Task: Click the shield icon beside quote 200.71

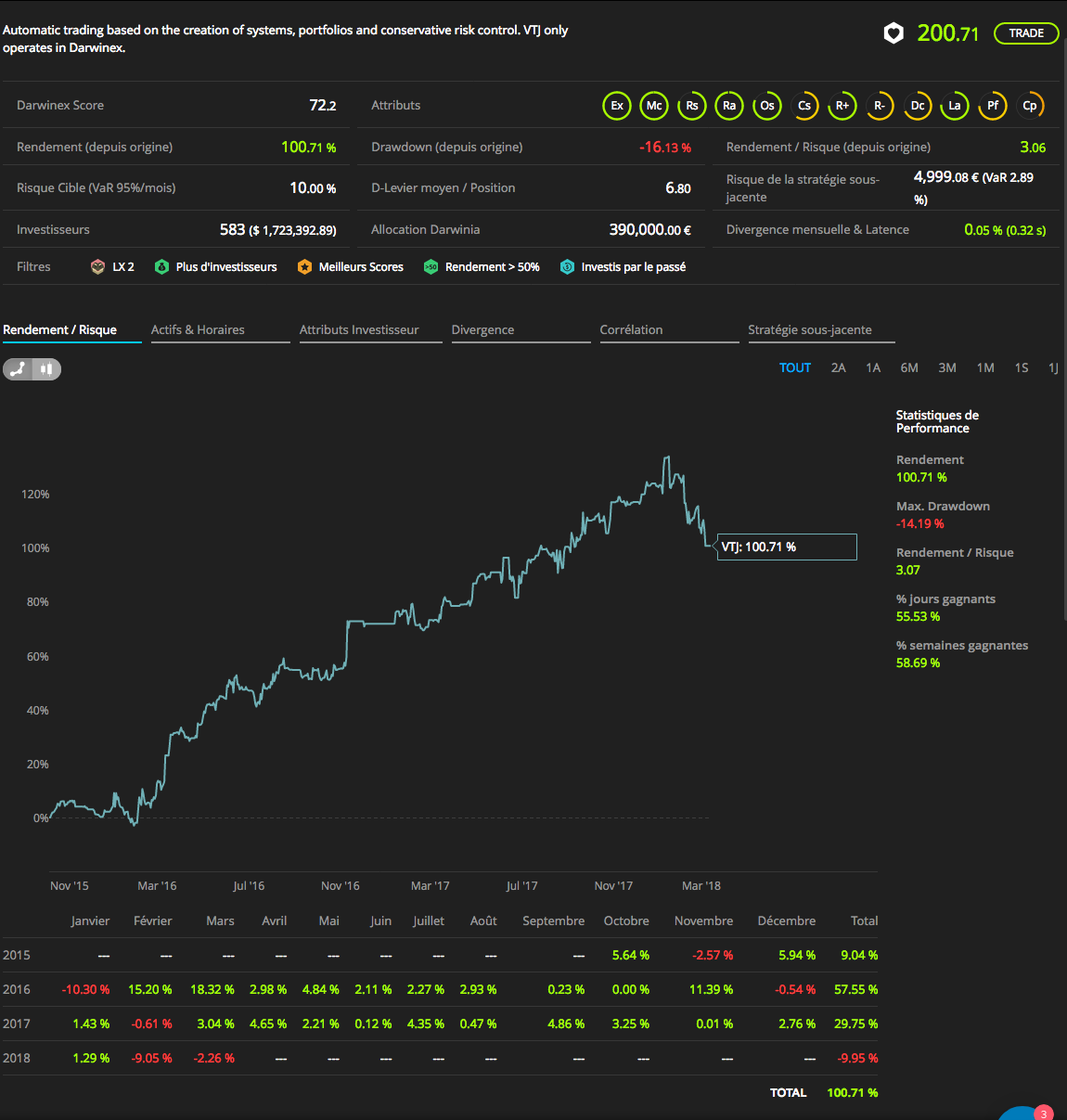Action: [893, 33]
